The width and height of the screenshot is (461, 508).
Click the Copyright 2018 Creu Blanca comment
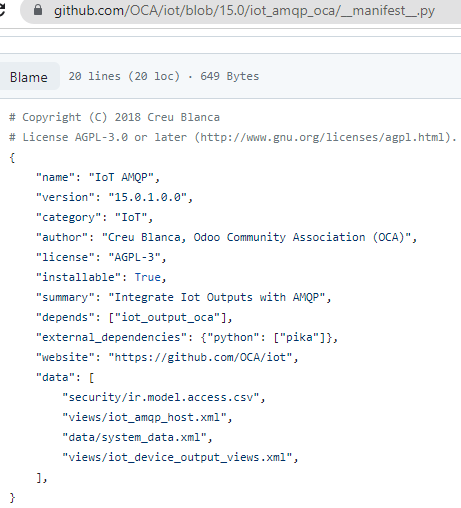point(114,117)
